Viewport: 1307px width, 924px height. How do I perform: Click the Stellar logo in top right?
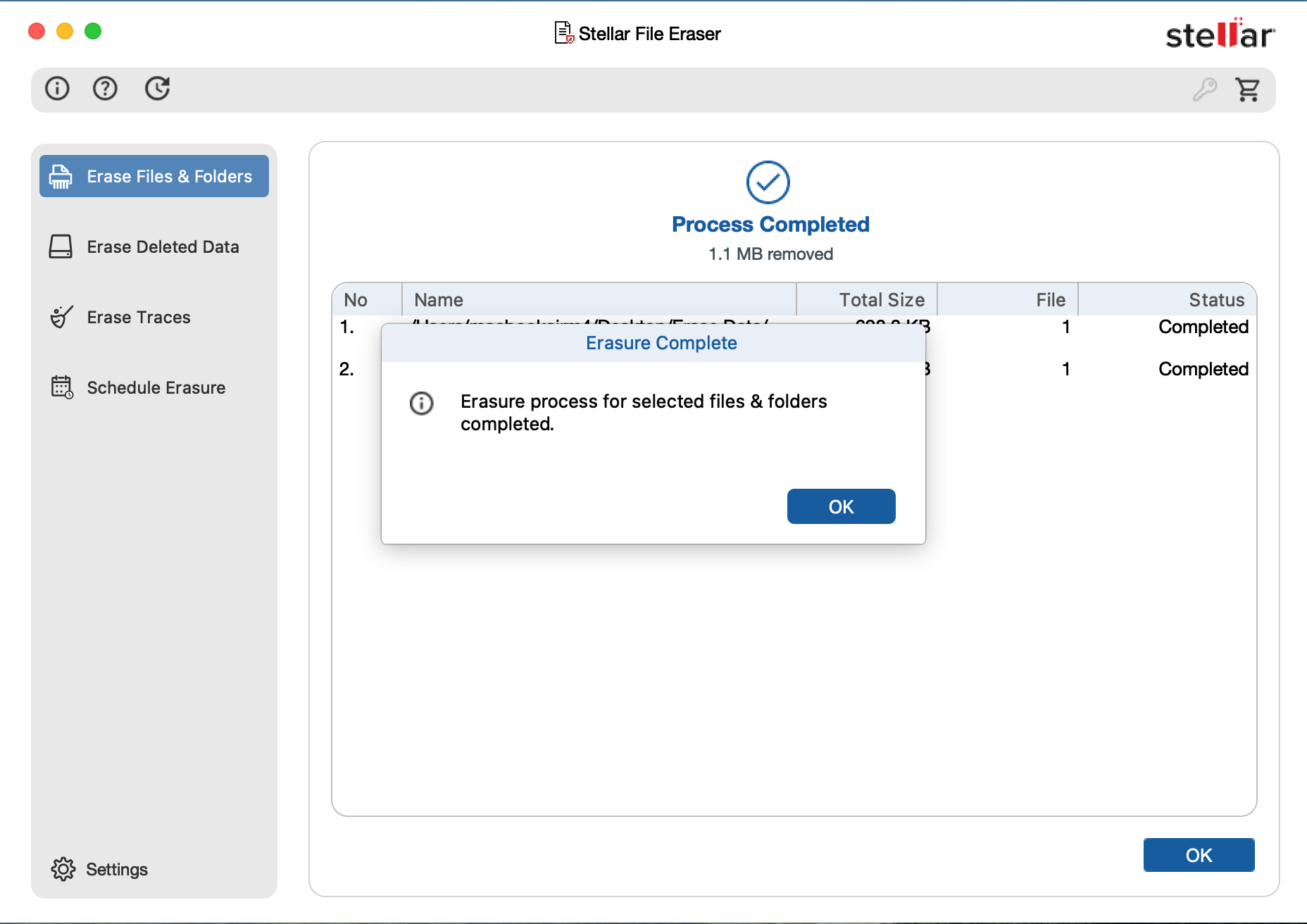tap(1220, 34)
